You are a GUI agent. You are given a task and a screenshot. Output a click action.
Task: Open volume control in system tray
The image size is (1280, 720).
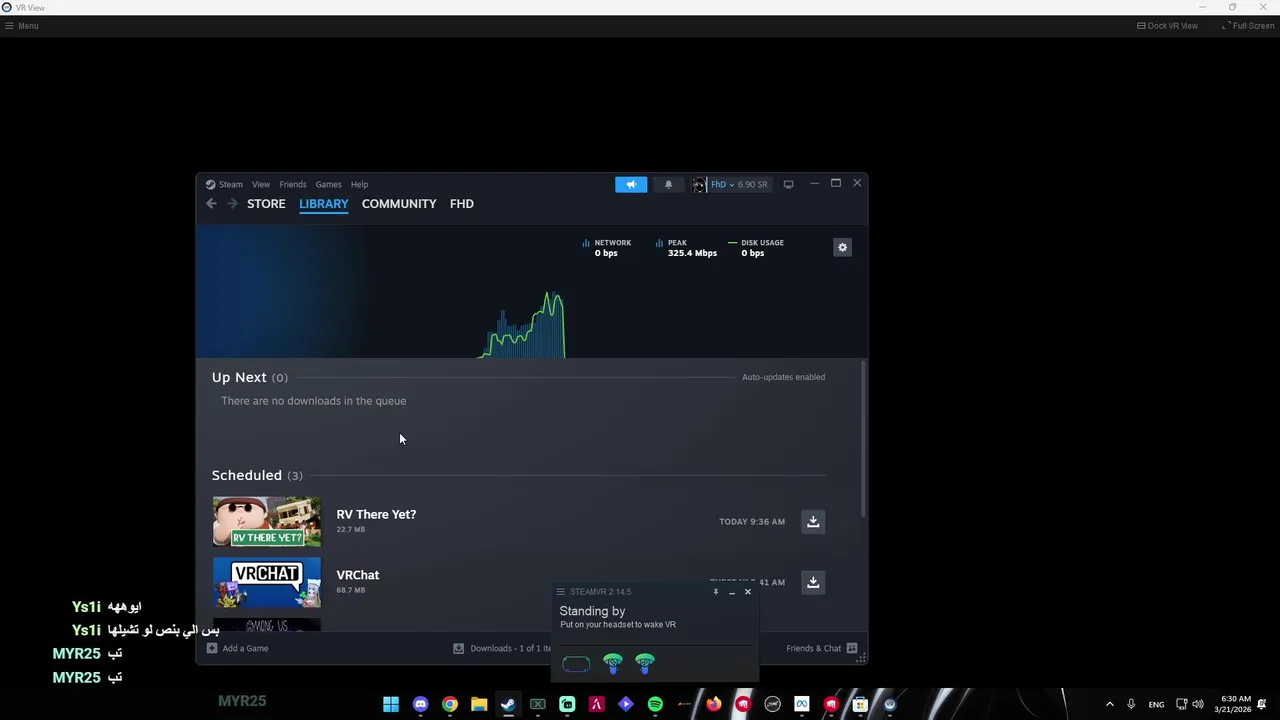point(1198,704)
